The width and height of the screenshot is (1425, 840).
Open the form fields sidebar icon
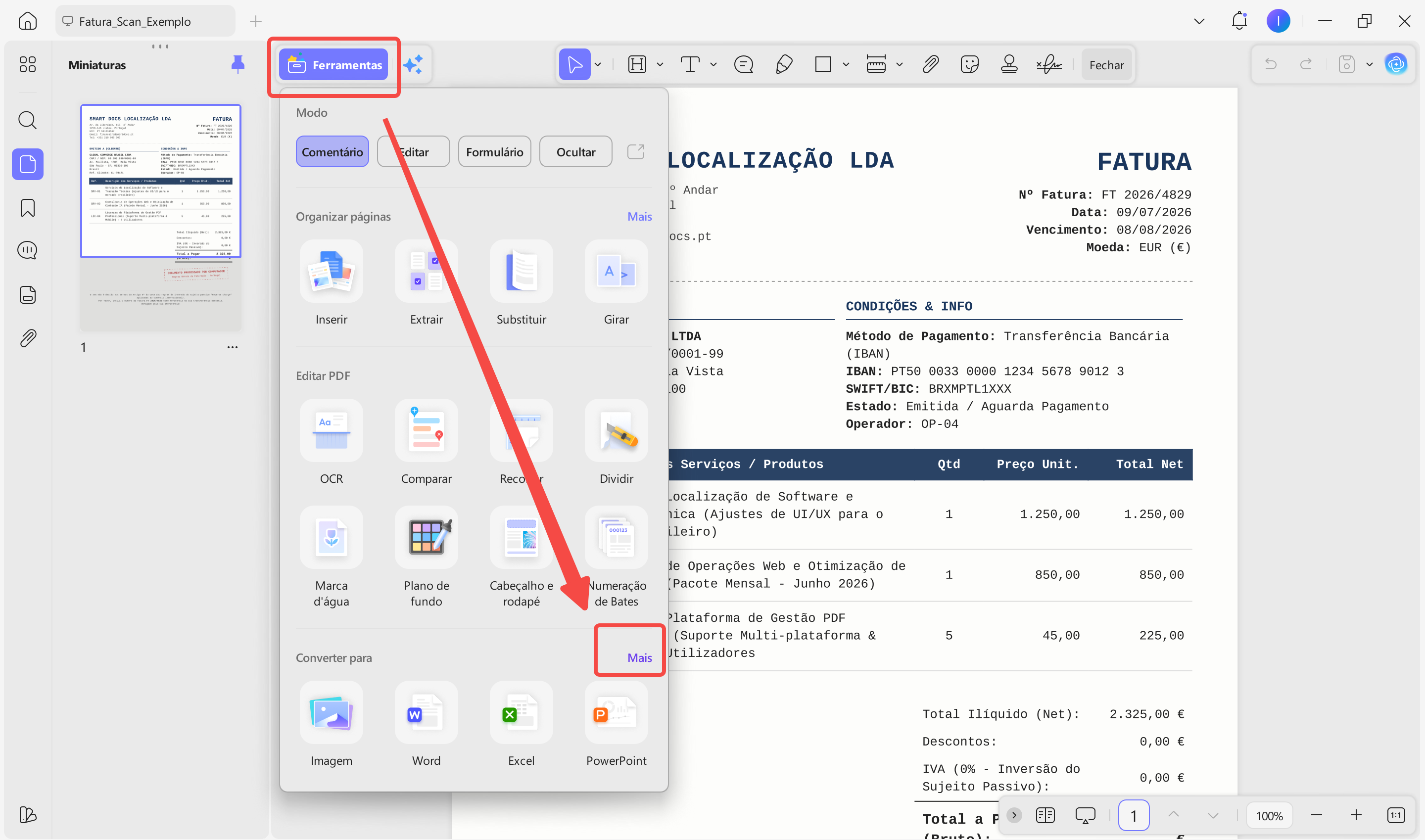27,294
